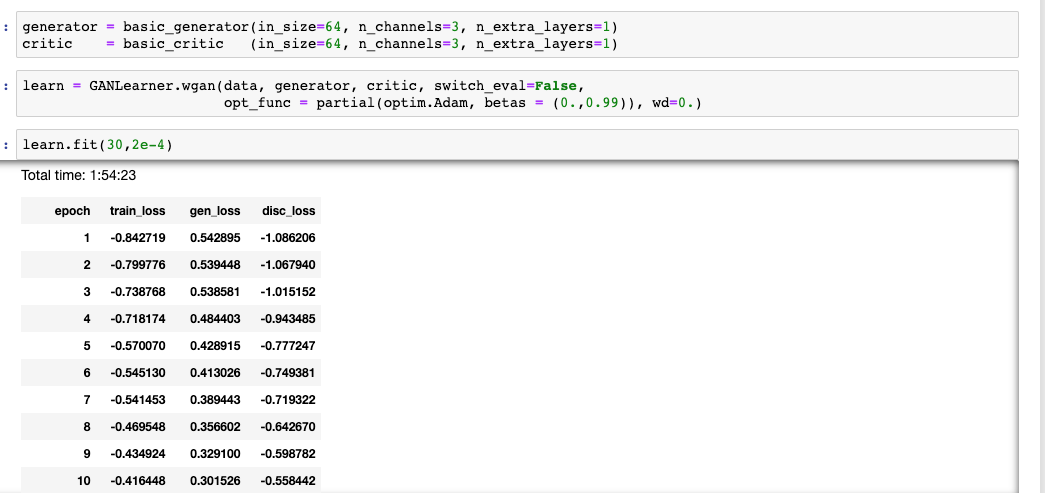Select train_loss value -0.434924
Image resolution: width=1045 pixels, height=493 pixels.
[138, 454]
